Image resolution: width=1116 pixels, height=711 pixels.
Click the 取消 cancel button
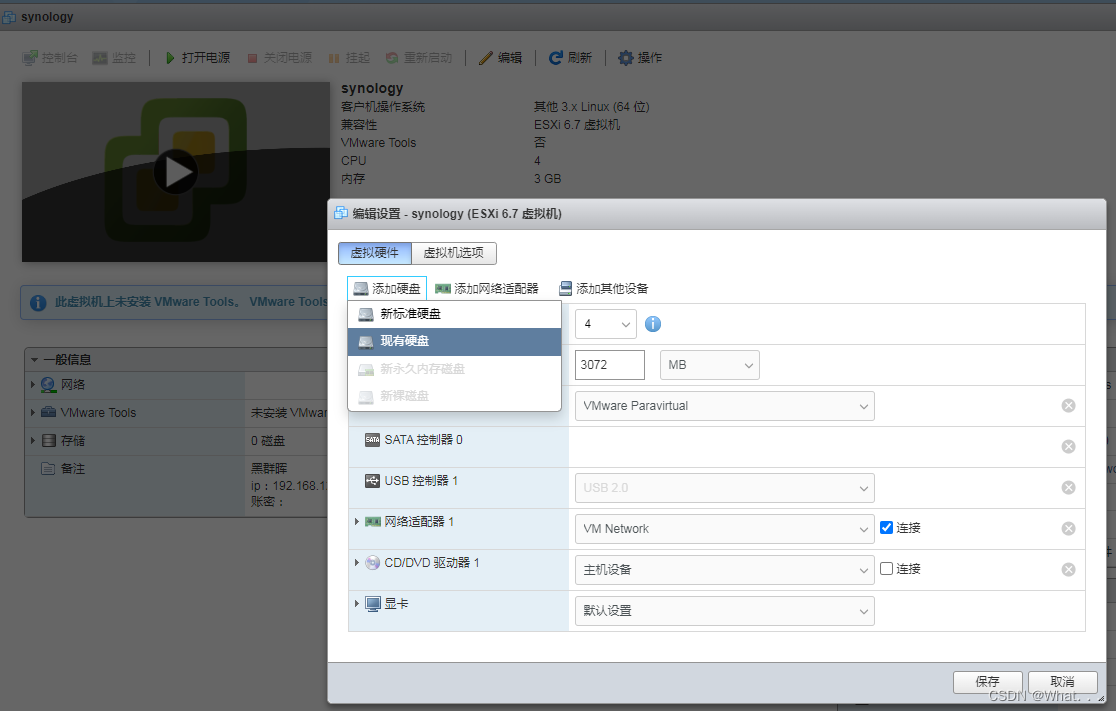(x=1062, y=682)
